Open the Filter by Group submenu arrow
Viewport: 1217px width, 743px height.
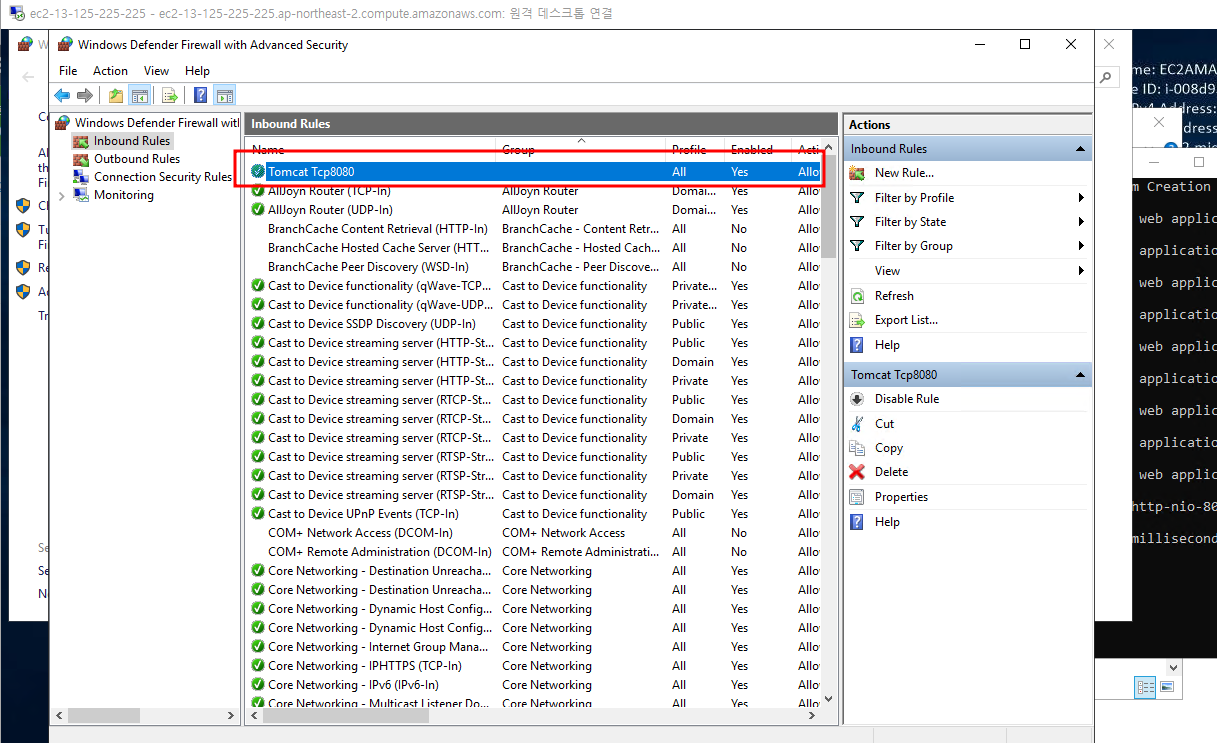click(1081, 246)
